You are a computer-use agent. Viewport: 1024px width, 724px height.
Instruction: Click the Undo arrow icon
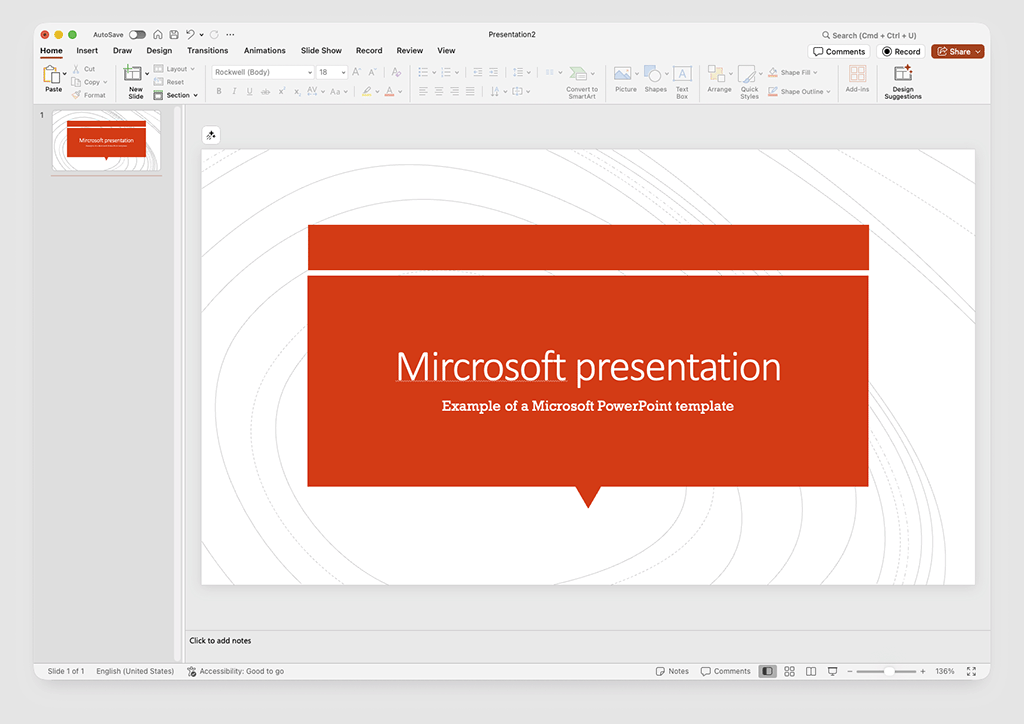pyautogui.click(x=190, y=35)
